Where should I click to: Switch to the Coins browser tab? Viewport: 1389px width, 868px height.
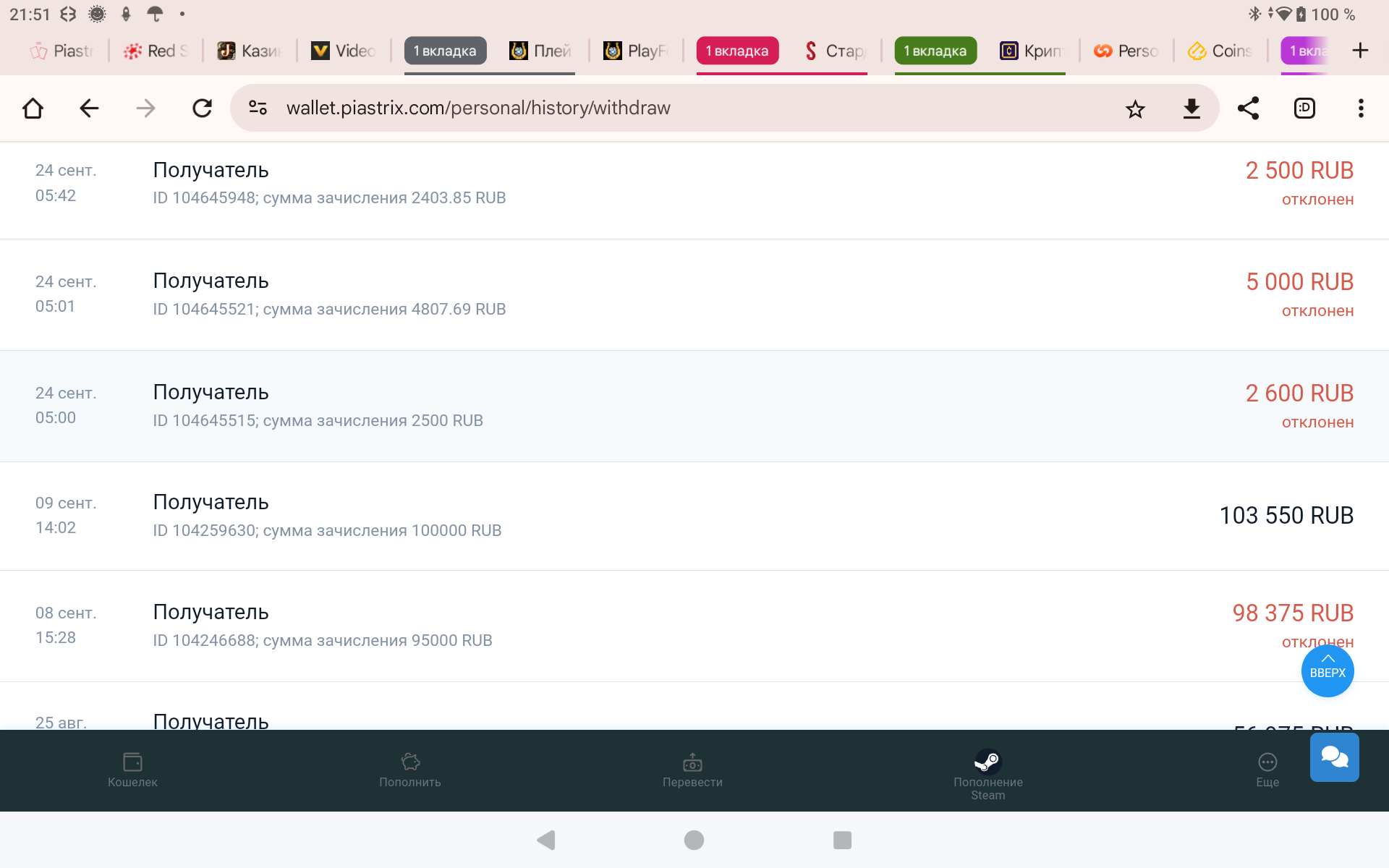click(x=1221, y=51)
